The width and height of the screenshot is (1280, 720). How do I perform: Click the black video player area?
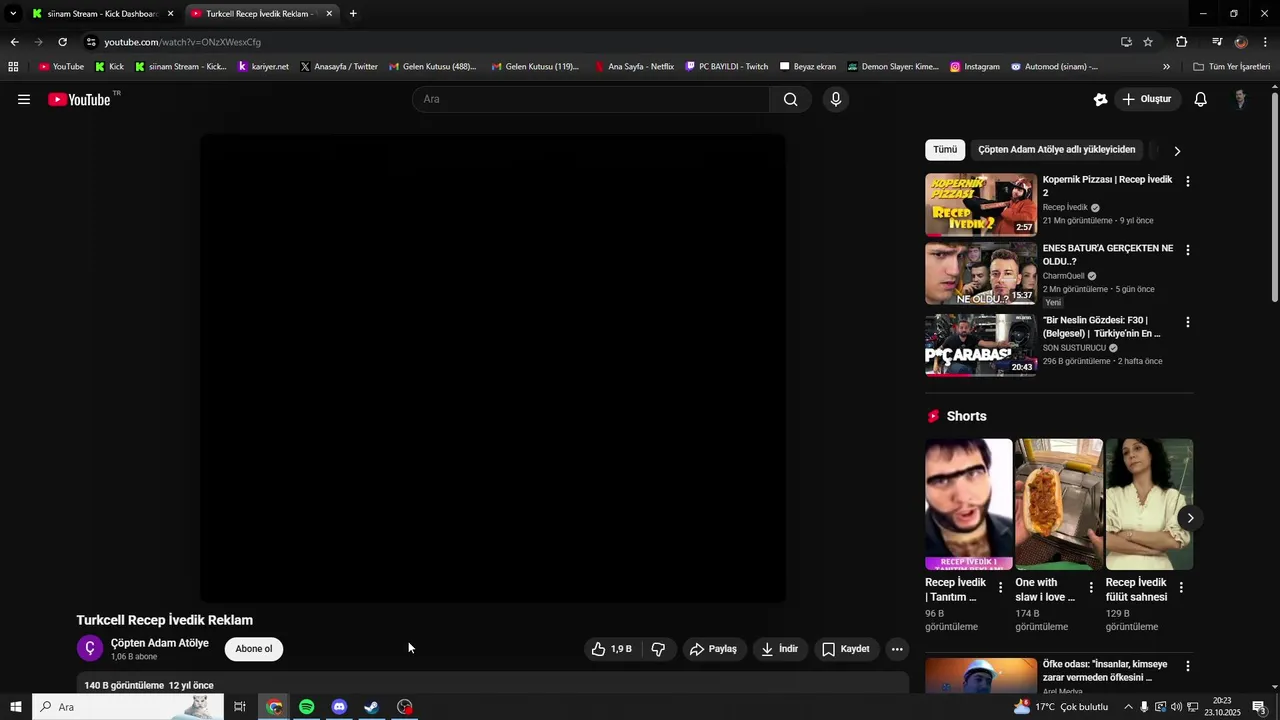[493, 369]
